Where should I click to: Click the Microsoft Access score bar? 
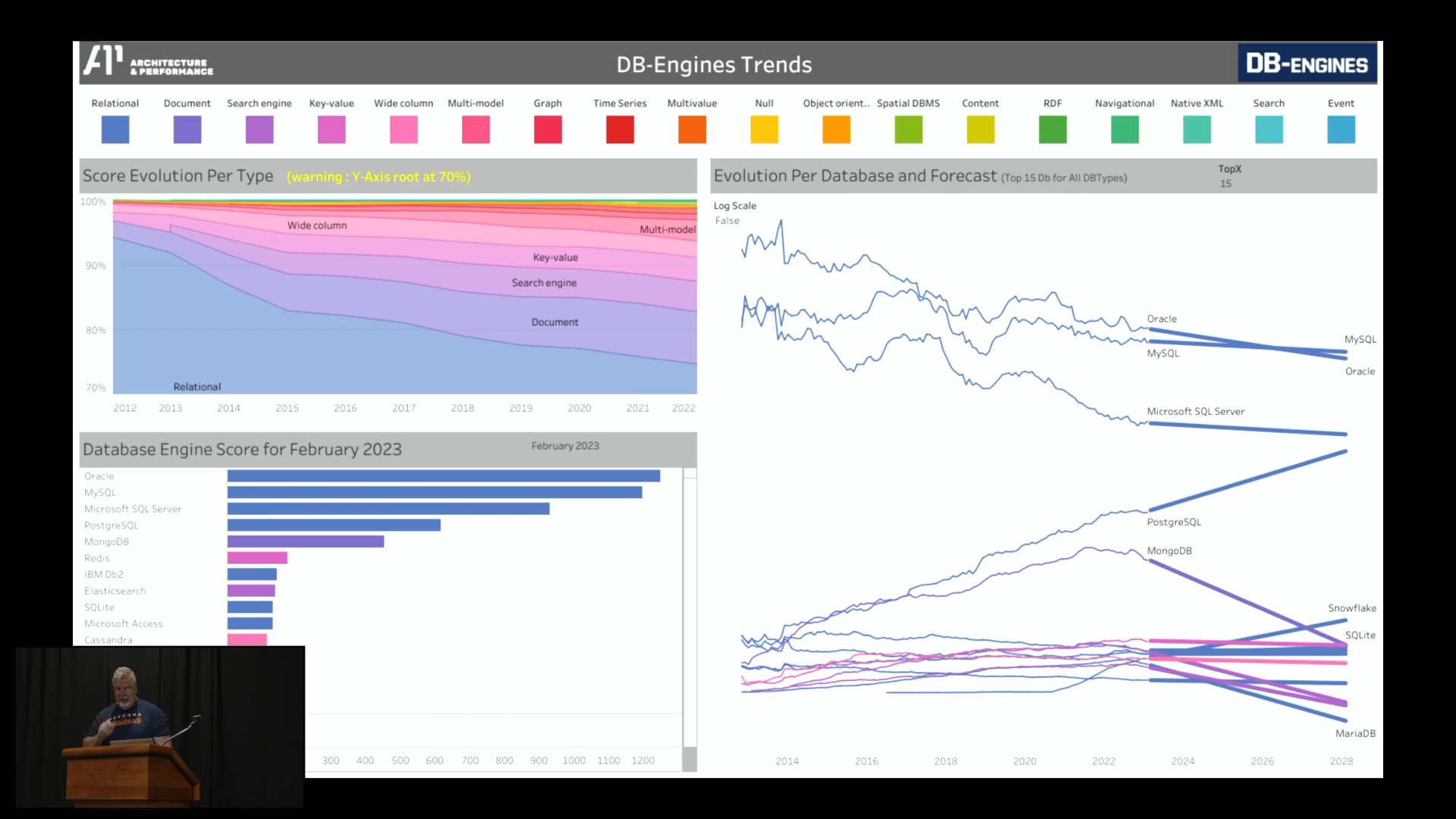tap(250, 623)
